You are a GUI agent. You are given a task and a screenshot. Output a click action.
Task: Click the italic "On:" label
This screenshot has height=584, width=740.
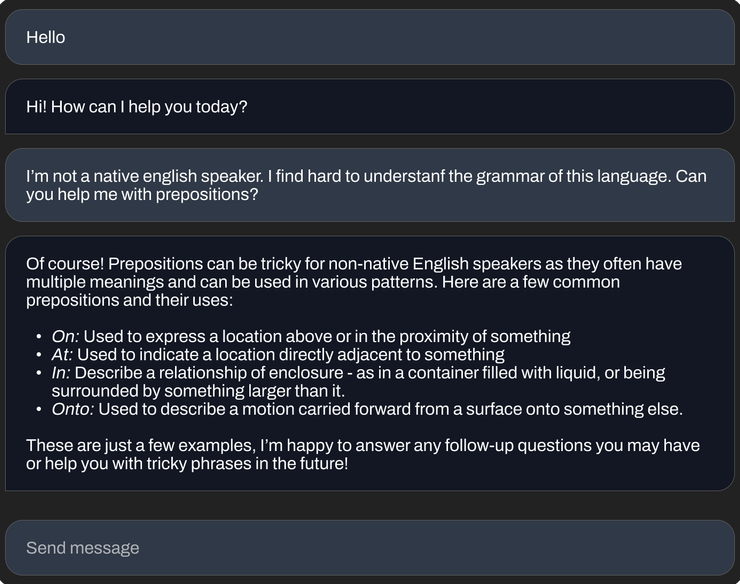(65, 337)
